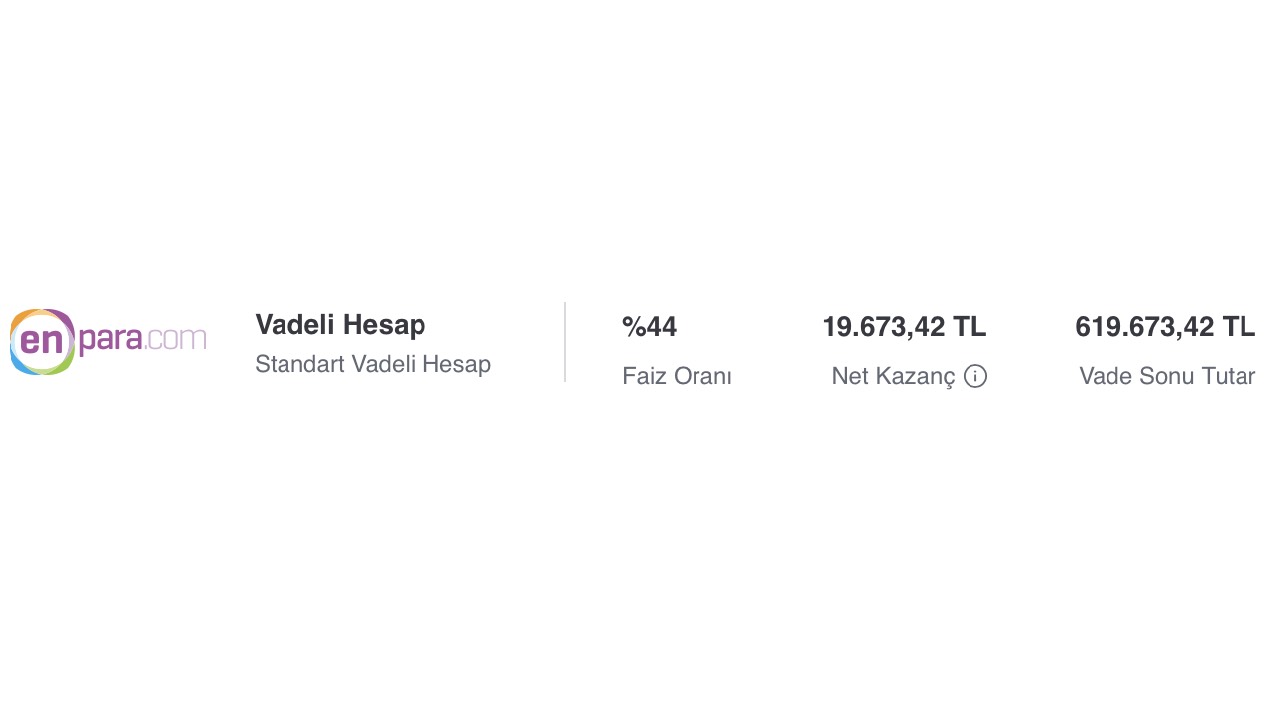
Task: Click the %44 interest rate value
Action: coord(649,327)
